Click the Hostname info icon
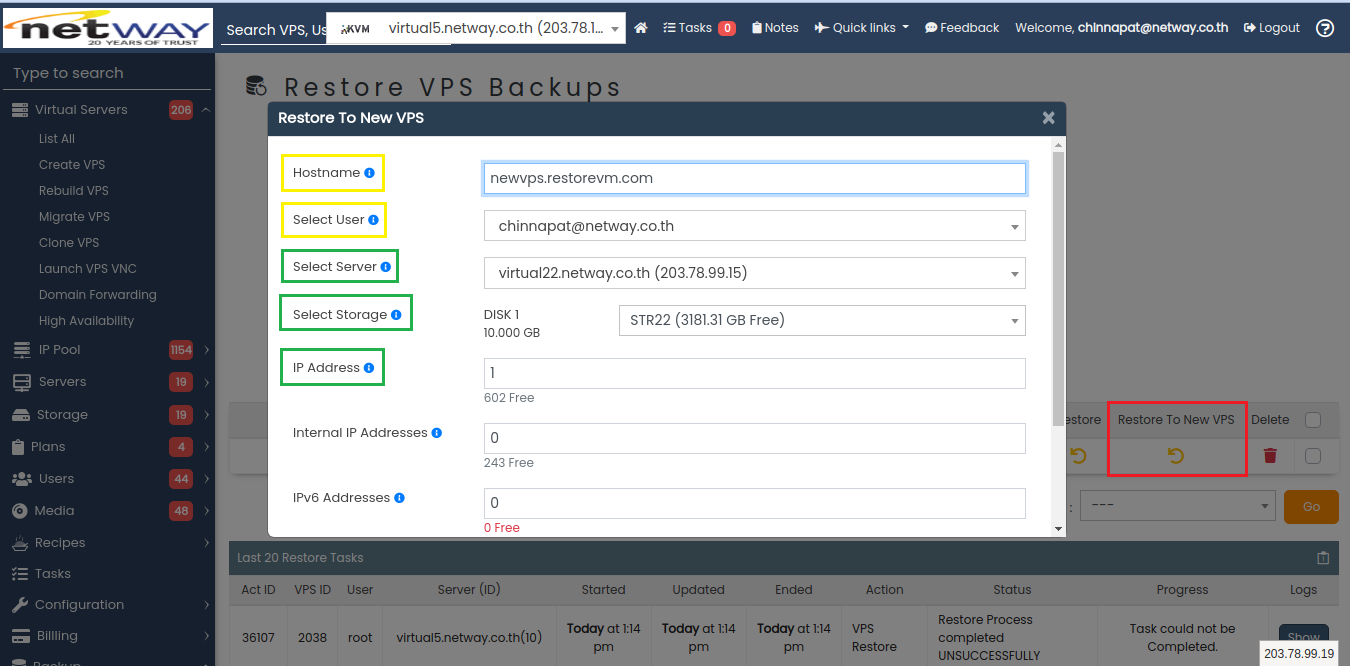 [369, 173]
